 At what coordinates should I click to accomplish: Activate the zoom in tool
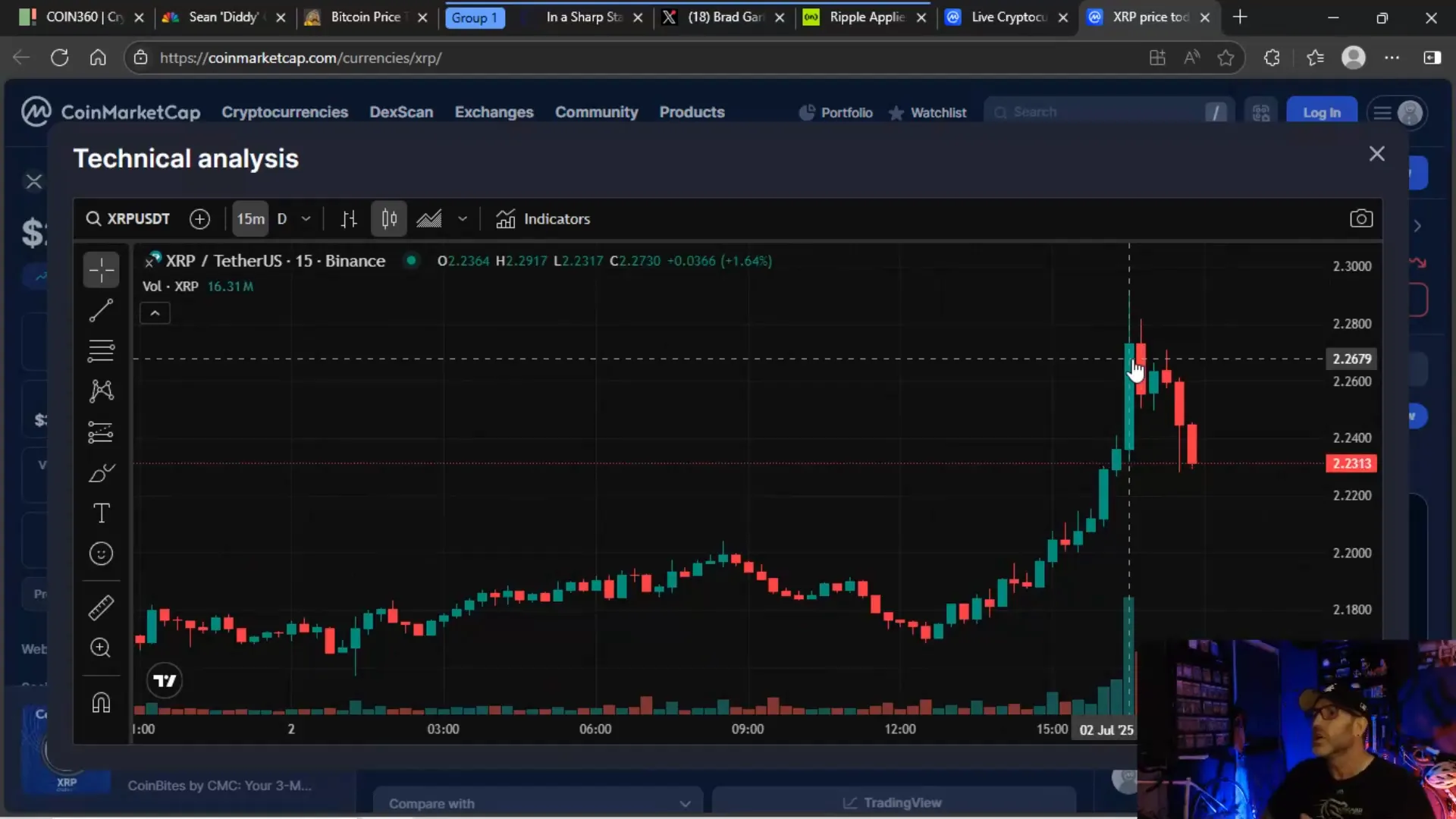(x=101, y=648)
